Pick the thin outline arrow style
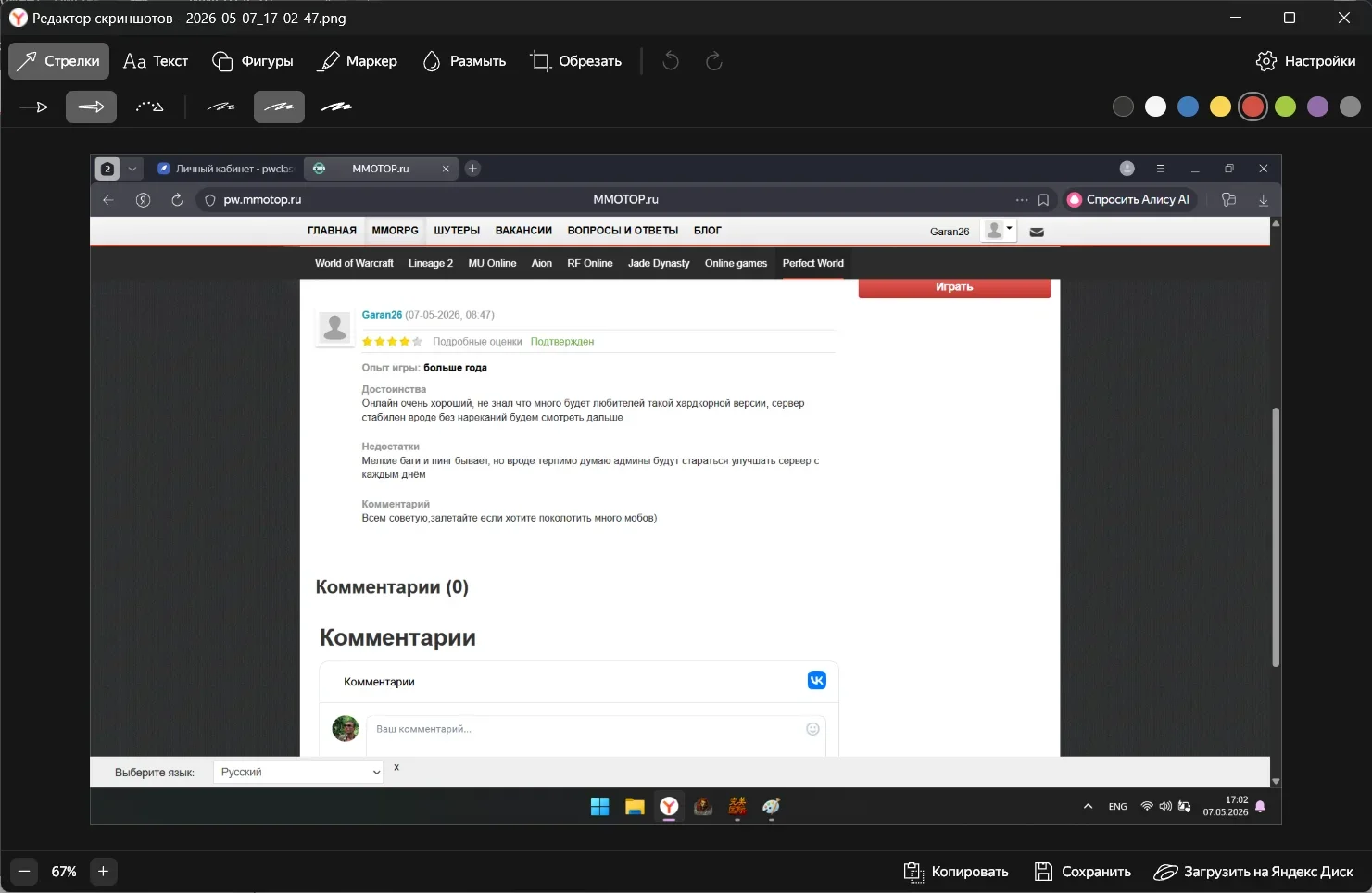Screen dimensions: 1372x893 click(34, 107)
